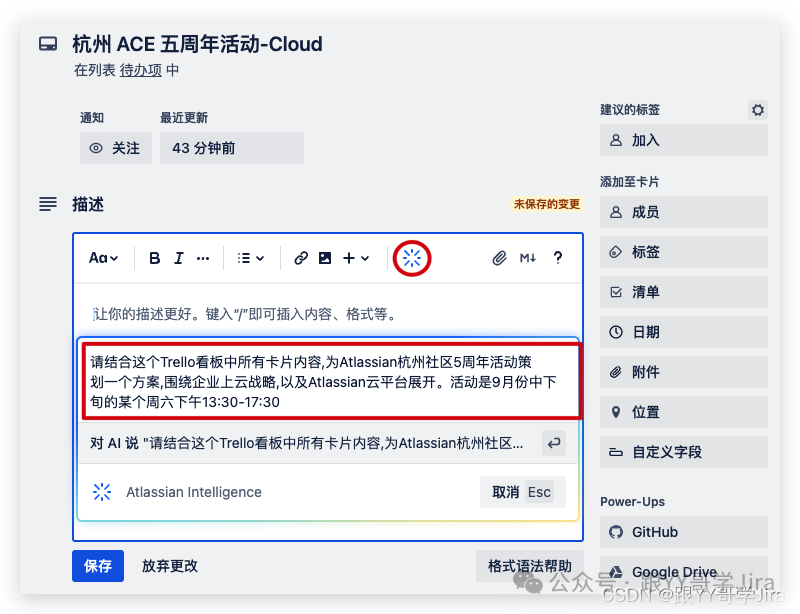Toggle watching with the 关注 button
The width and height of the screenshot is (800, 614).
point(116,148)
